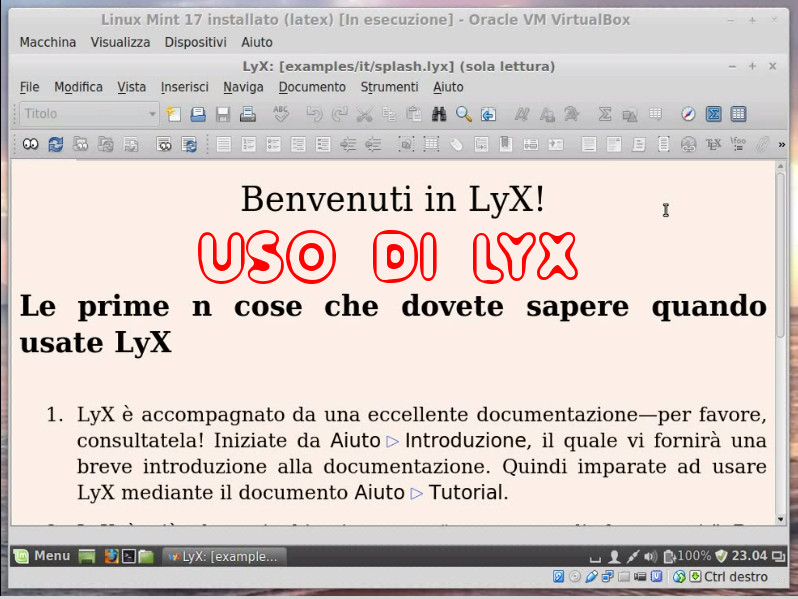This screenshot has width=798, height=599.
Task: Expand the toolbar overflow chevron
Action: (781, 145)
